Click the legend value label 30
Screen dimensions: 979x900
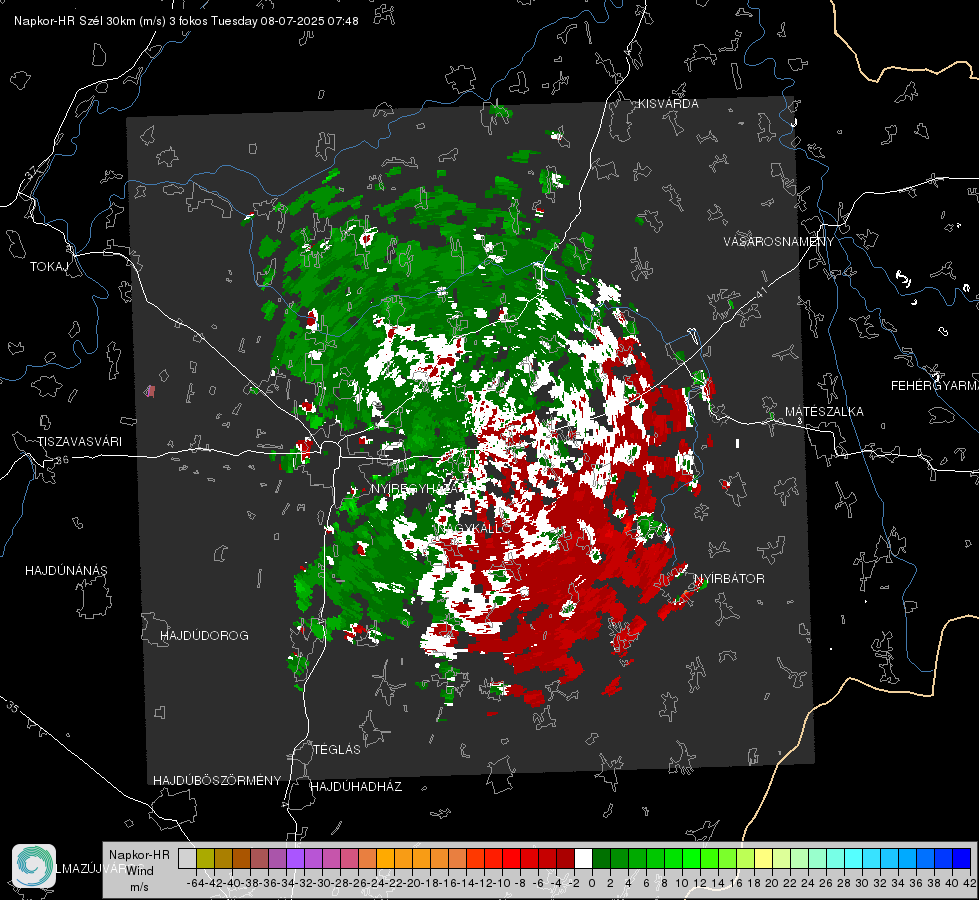click(x=862, y=883)
